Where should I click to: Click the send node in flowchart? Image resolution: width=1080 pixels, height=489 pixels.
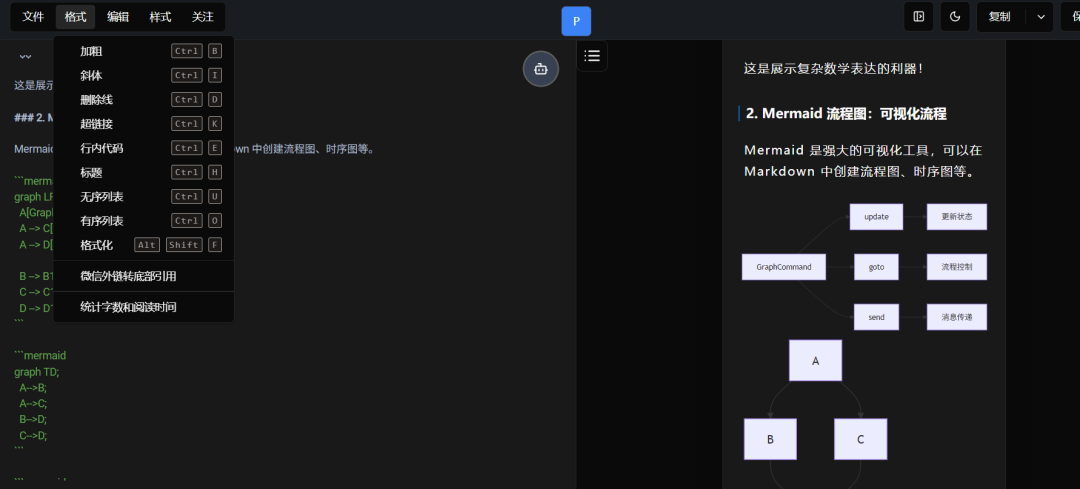(876, 317)
